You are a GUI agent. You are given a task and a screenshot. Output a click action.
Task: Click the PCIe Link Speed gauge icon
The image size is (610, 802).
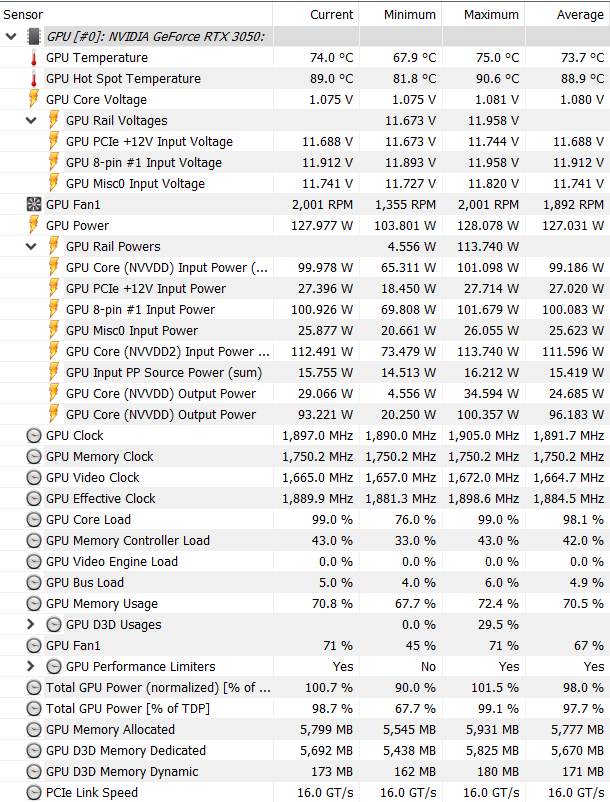click(34, 792)
